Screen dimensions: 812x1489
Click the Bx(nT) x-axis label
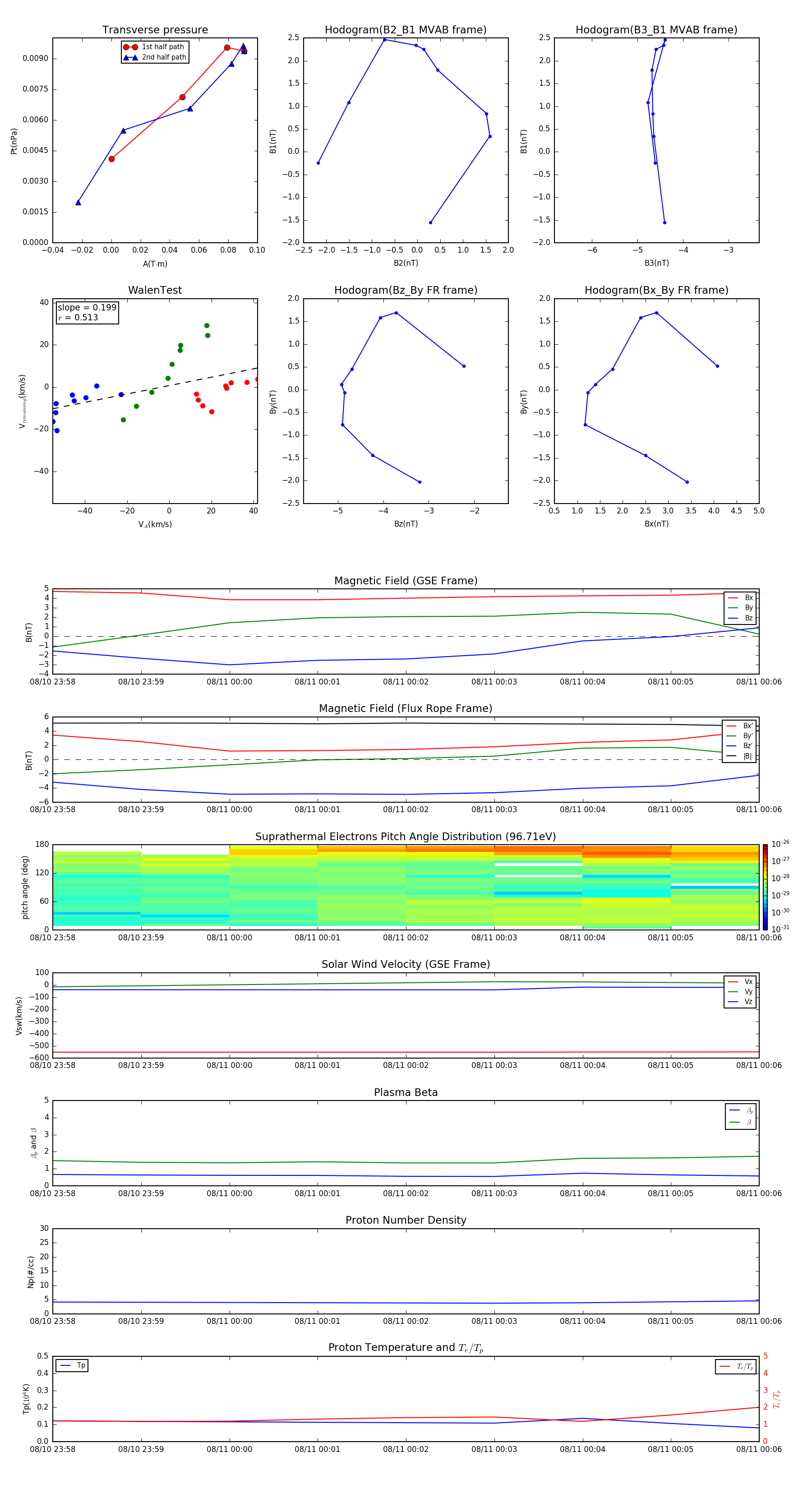click(x=656, y=524)
